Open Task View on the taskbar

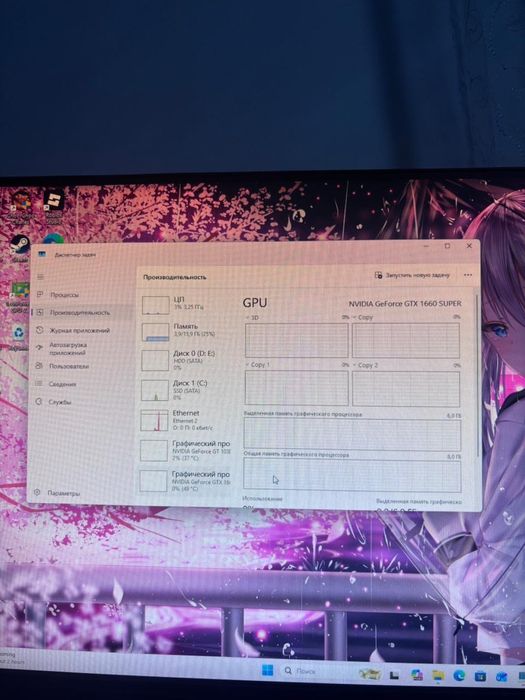click(394, 675)
